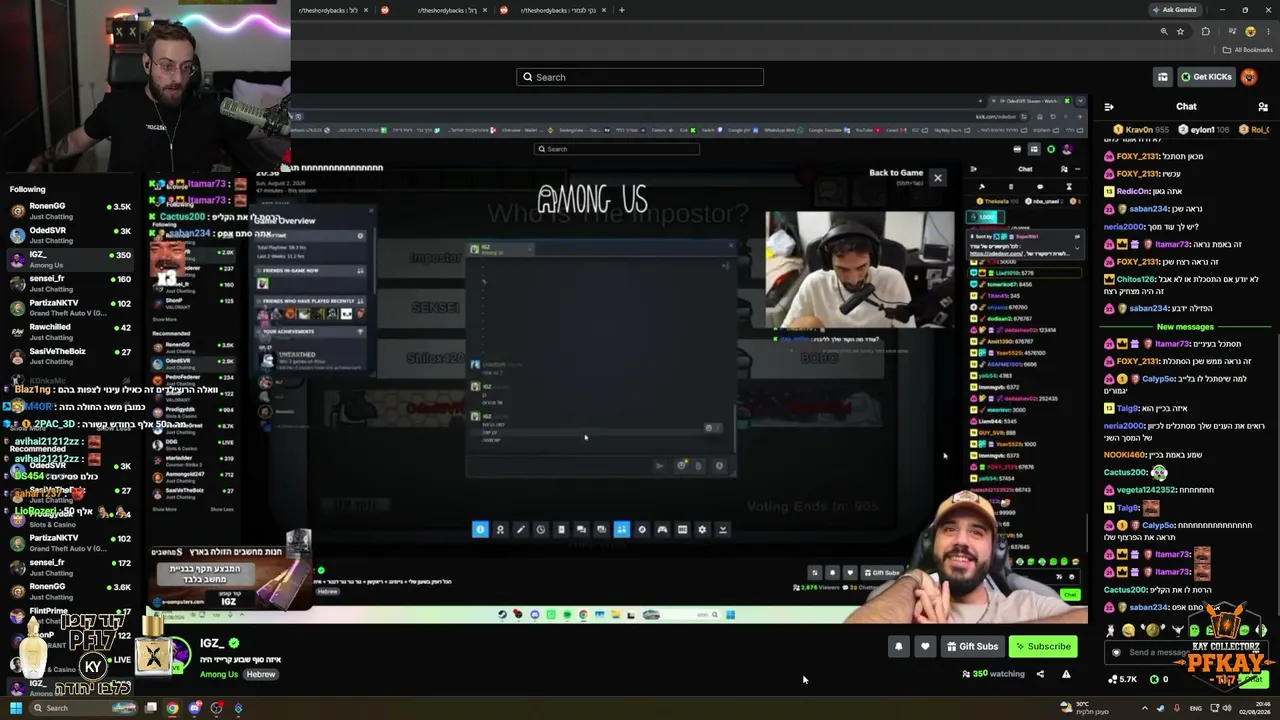Click the Back to Game label in the stream
Screen dimensions: 1280x720
[x=896, y=173]
